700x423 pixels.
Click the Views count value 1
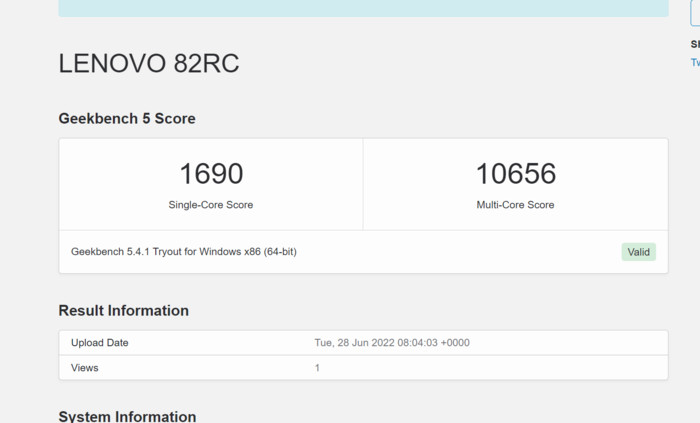(x=318, y=368)
